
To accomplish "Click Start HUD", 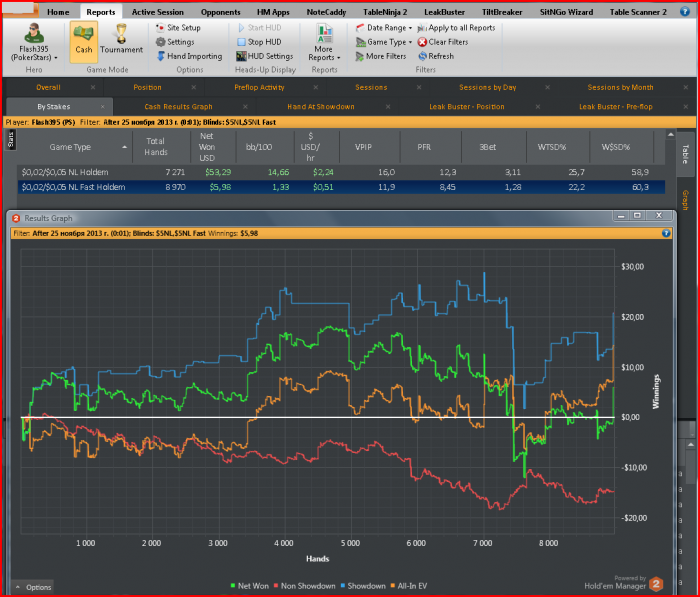I will click(259, 28).
